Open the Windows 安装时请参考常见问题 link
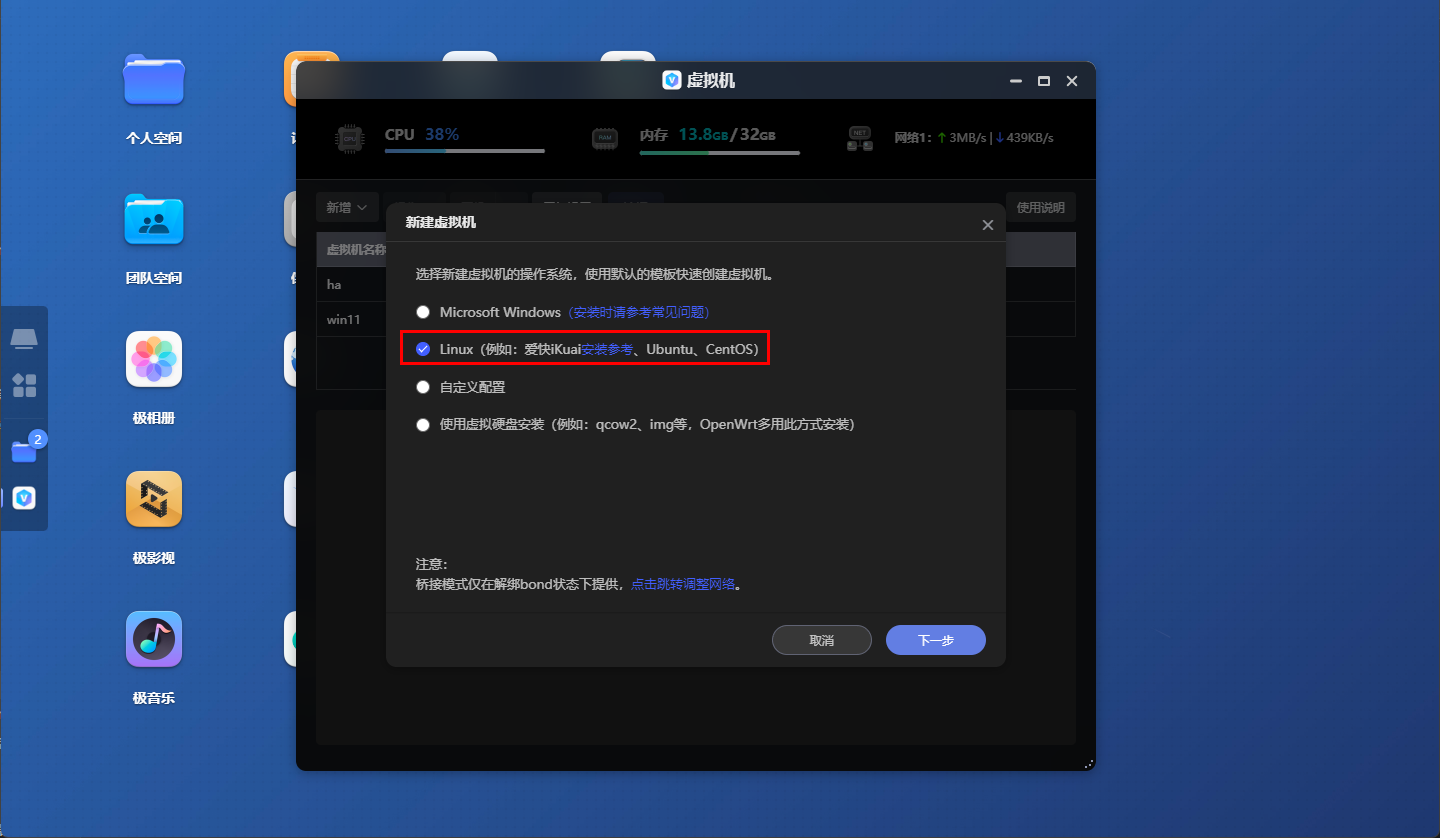1440x838 pixels. click(639, 312)
